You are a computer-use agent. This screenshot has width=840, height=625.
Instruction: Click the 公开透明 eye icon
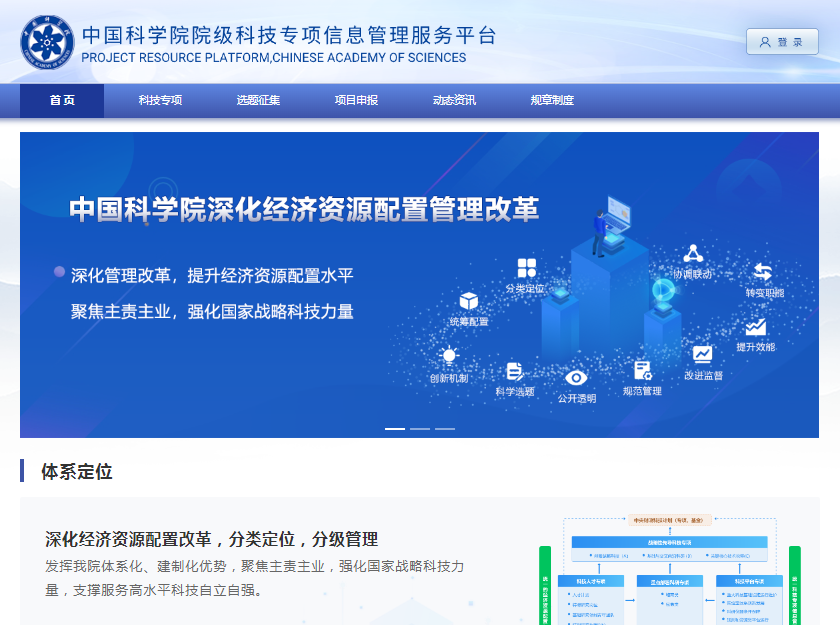(576, 377)
